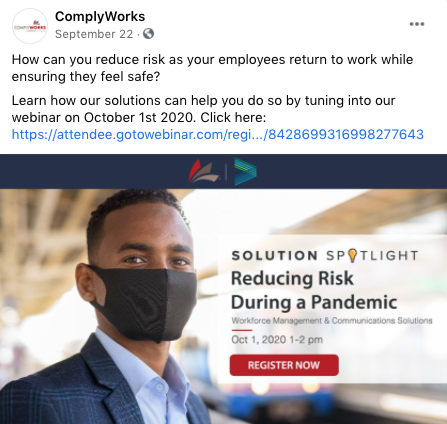Click the Oct 1, 2020 1-2 pm text

point(277,340)
